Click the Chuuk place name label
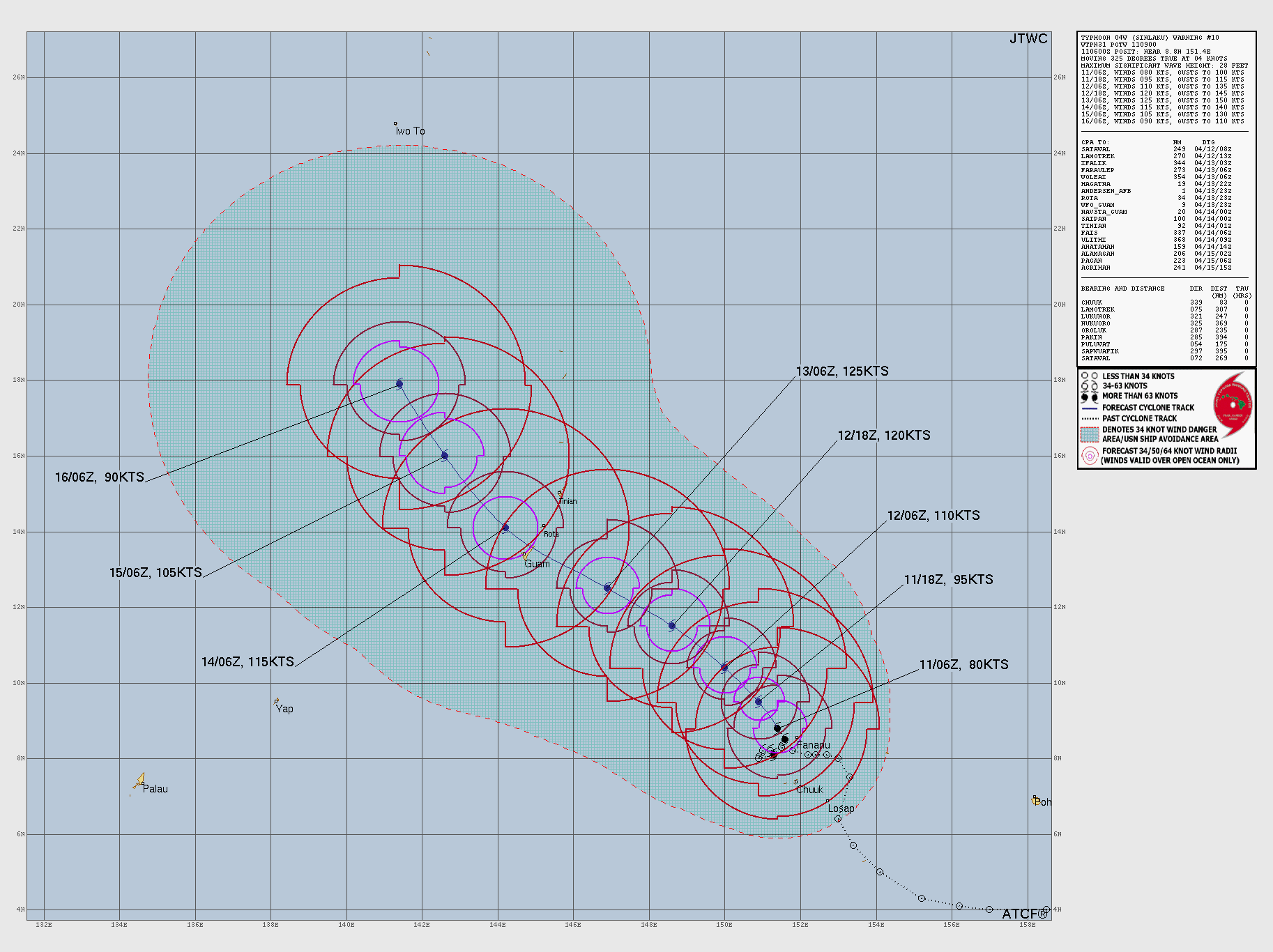 tap(810, 790)
